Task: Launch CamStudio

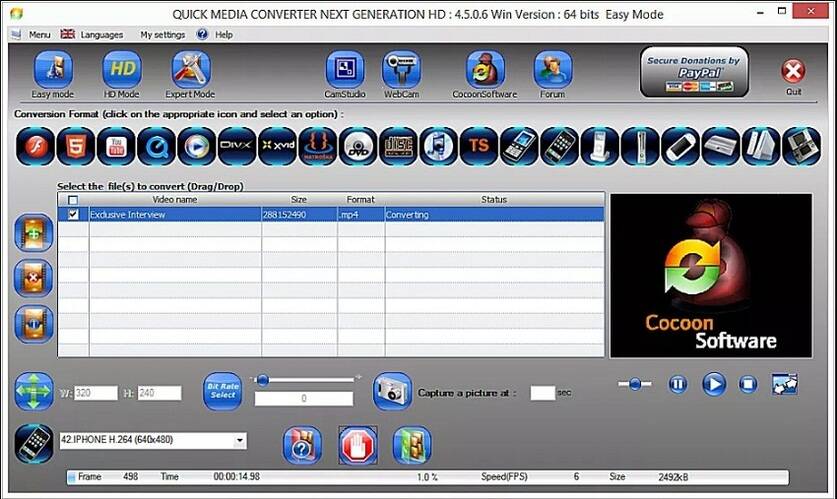Action: [x=345, y=69]
